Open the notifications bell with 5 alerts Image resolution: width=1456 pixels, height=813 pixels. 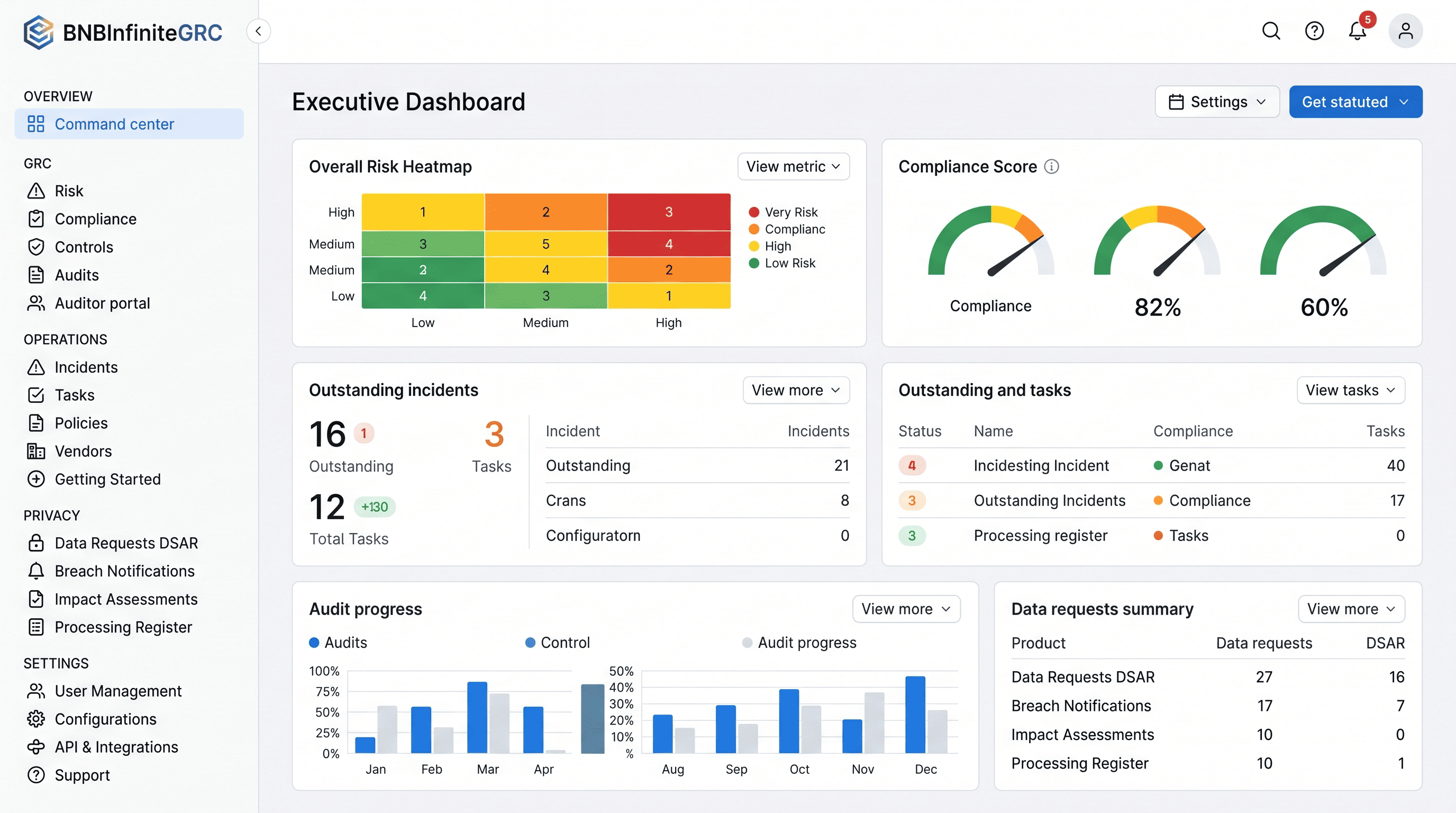click(x=1358, y=32)
